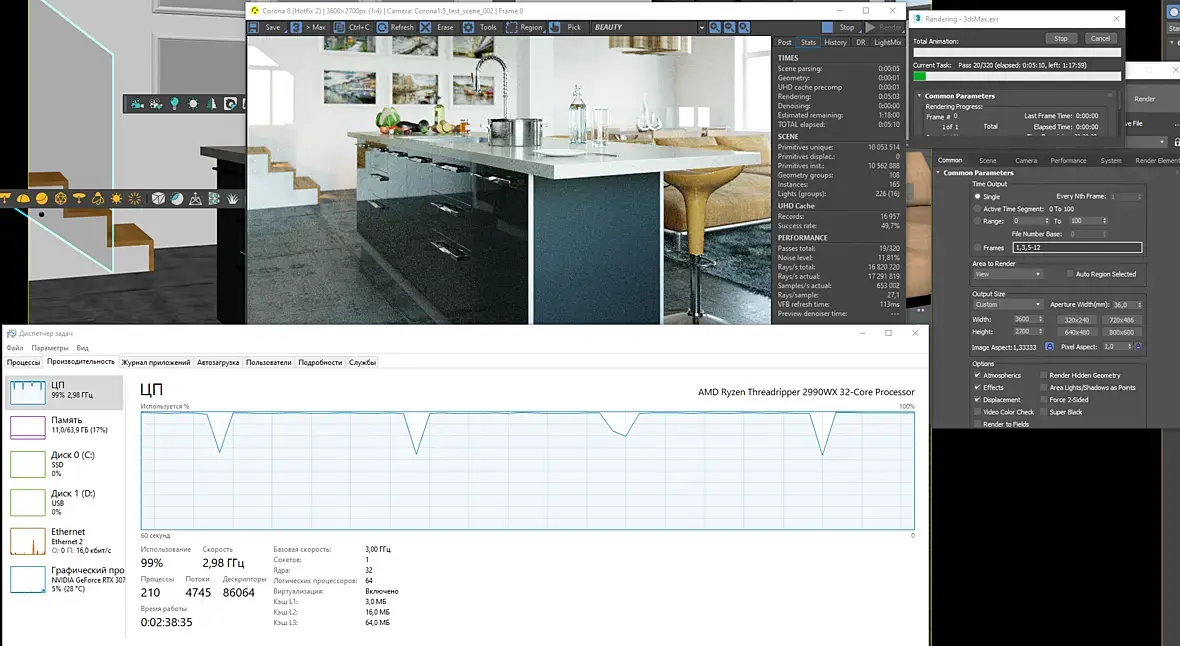This screenshot has height=646, width=1180.
Task: Open the LightMix tab
Action: 887,42
